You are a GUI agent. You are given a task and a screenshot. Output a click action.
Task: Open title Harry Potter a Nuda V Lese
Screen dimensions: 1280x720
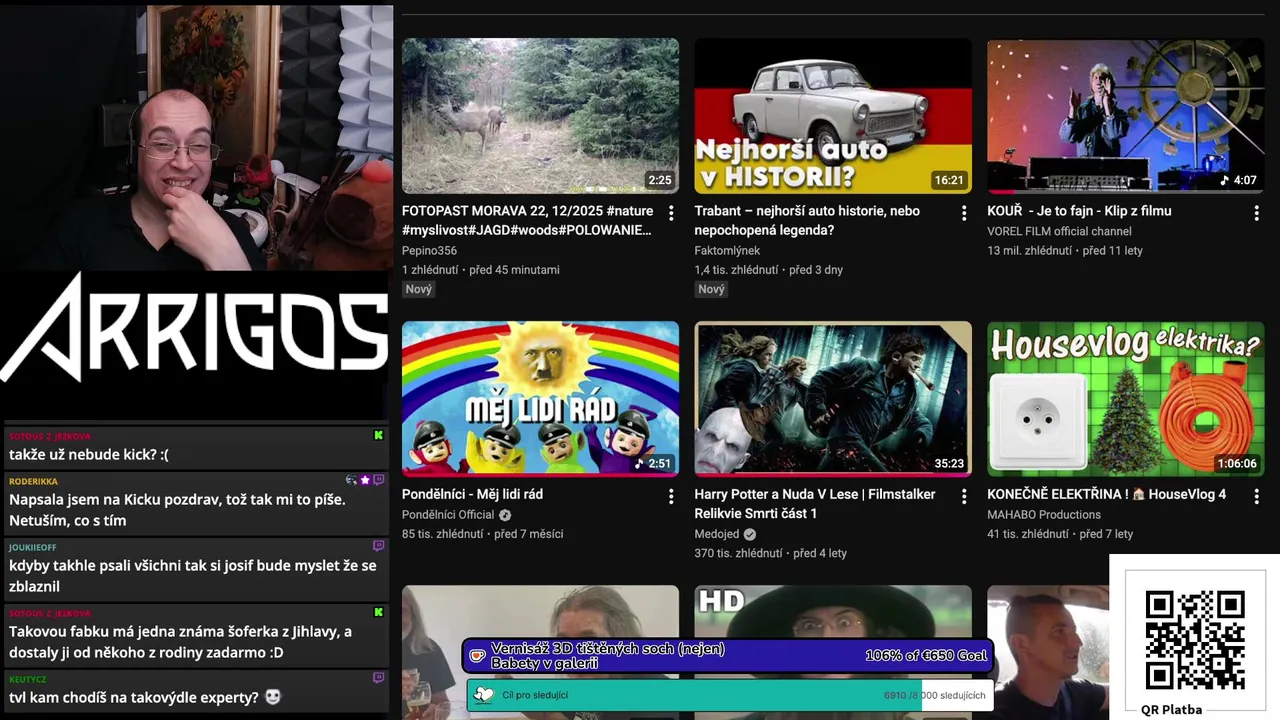(x=815, y=503)
